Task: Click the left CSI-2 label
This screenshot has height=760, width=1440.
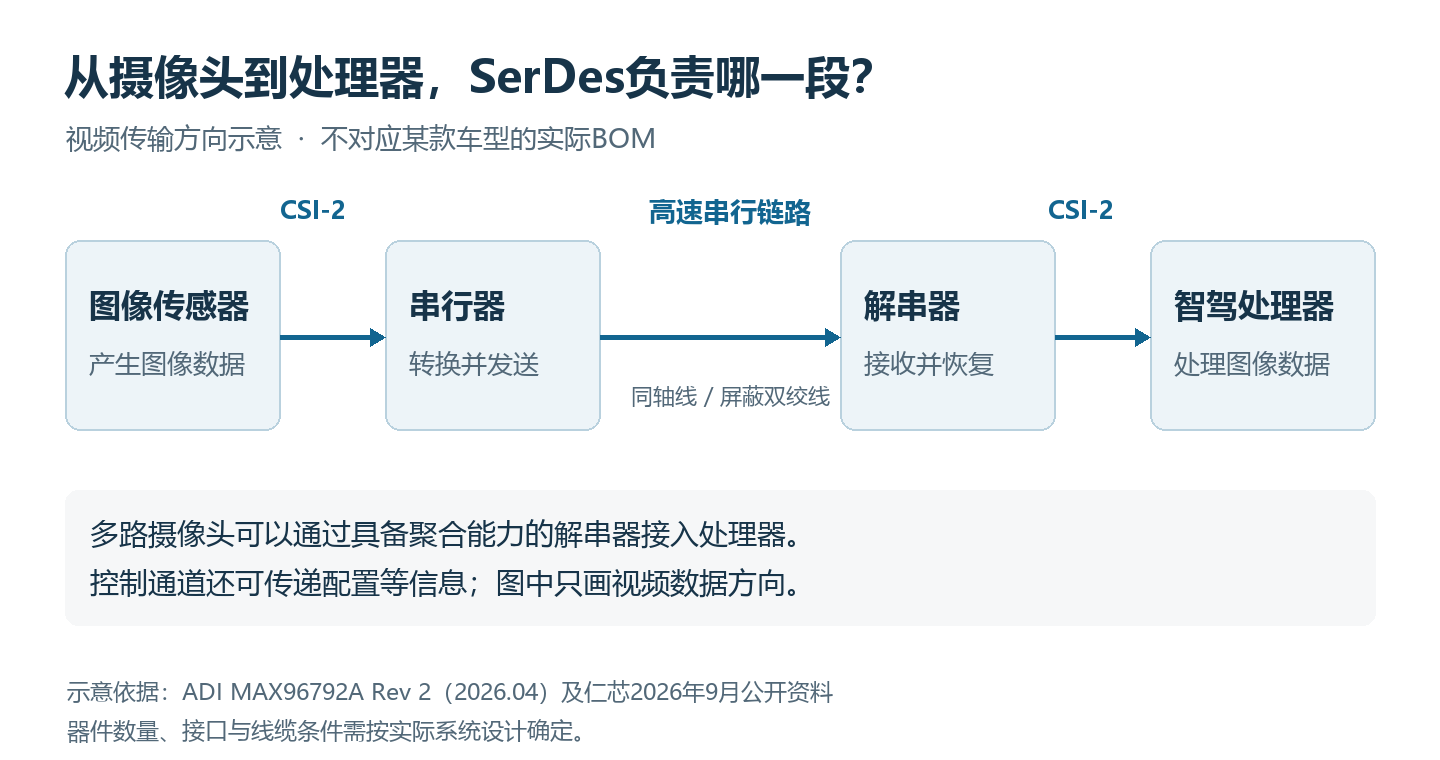Action: click(312, 211)
